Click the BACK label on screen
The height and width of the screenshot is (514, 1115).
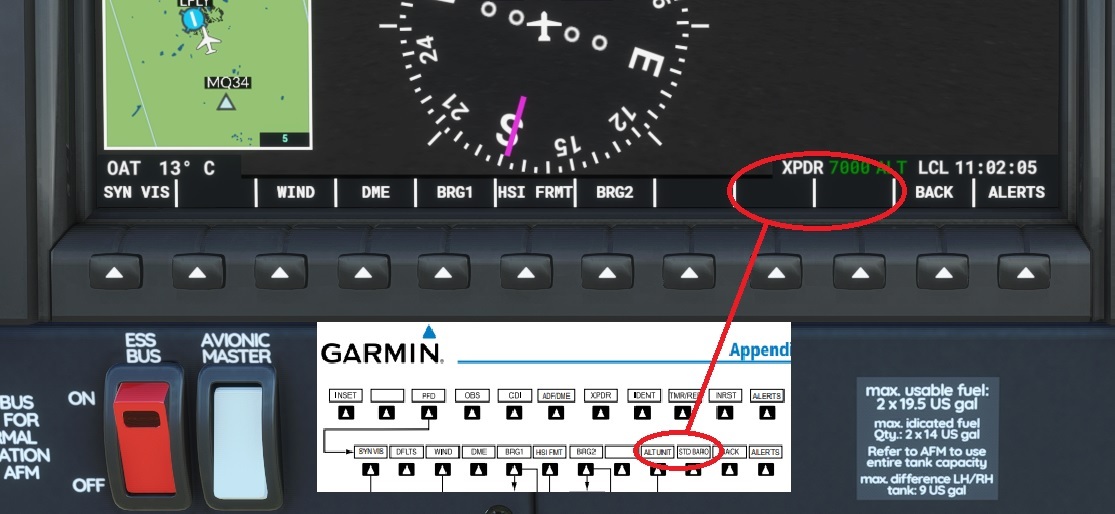point(934,192)
